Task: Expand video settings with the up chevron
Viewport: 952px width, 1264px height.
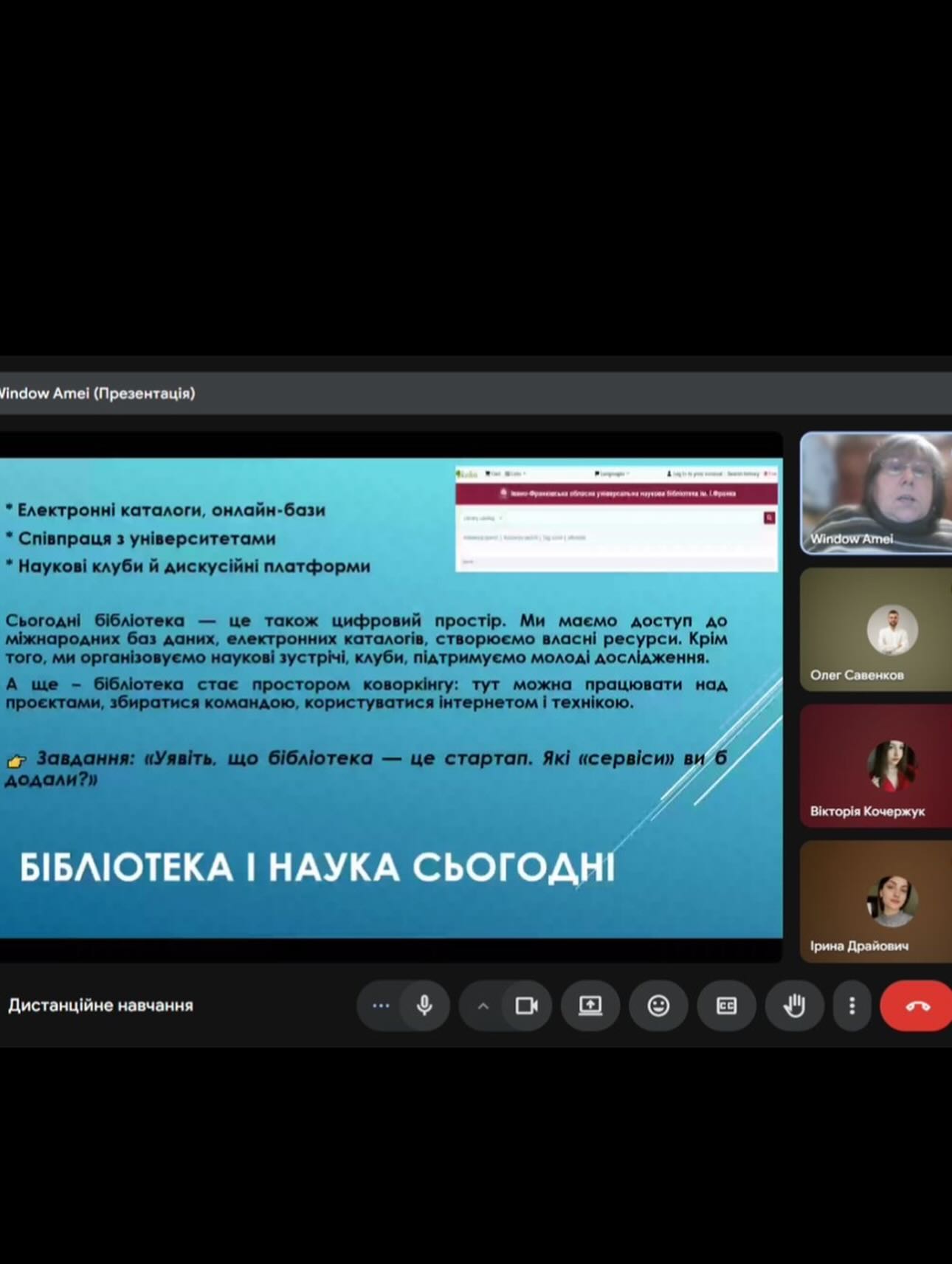Action: coord(483,1006)
